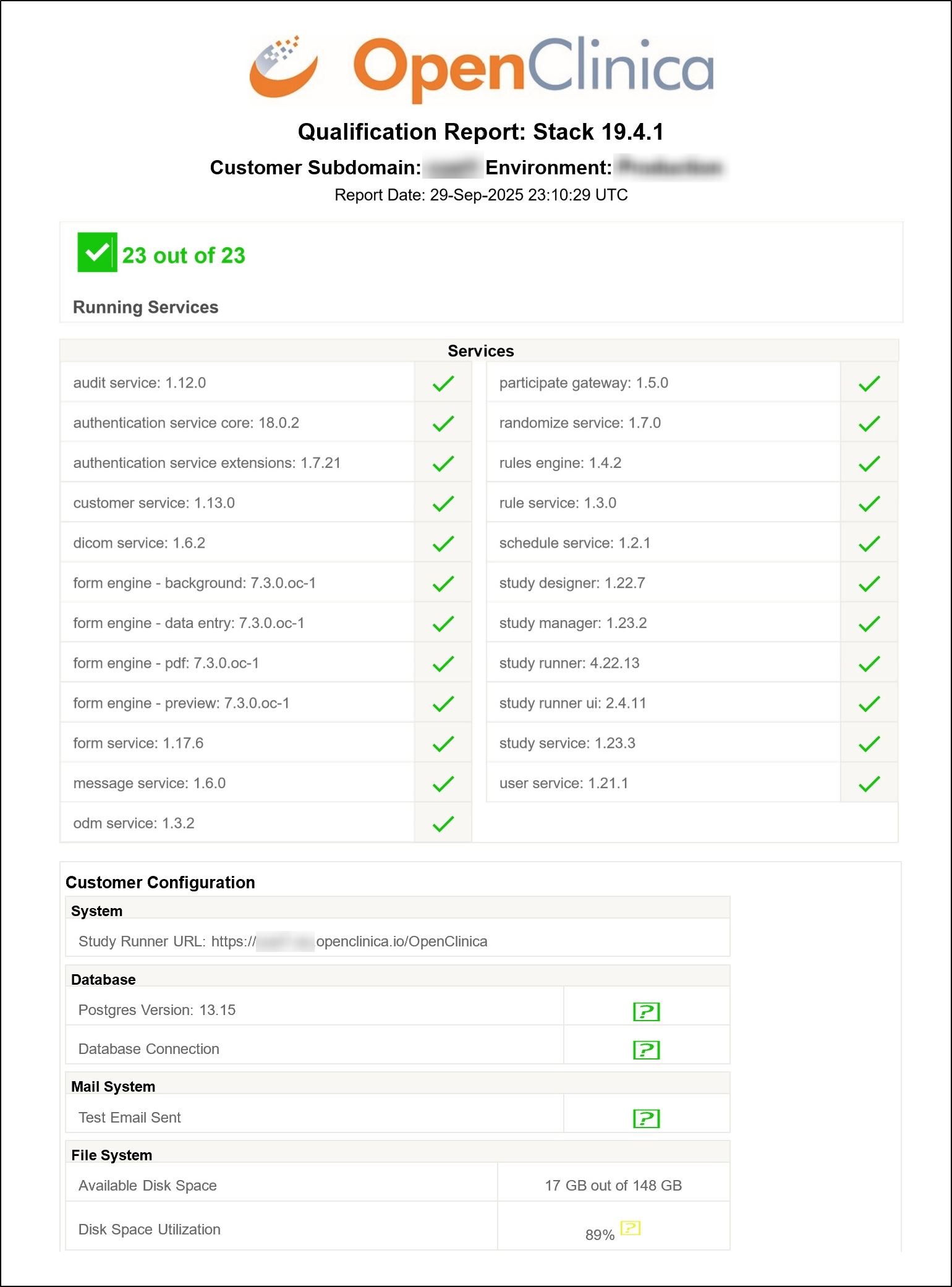Viewport: 952px width, 1287px height.
Task: Click the '17 GB out of 148 GB' value
Action: click(613, 1186)
